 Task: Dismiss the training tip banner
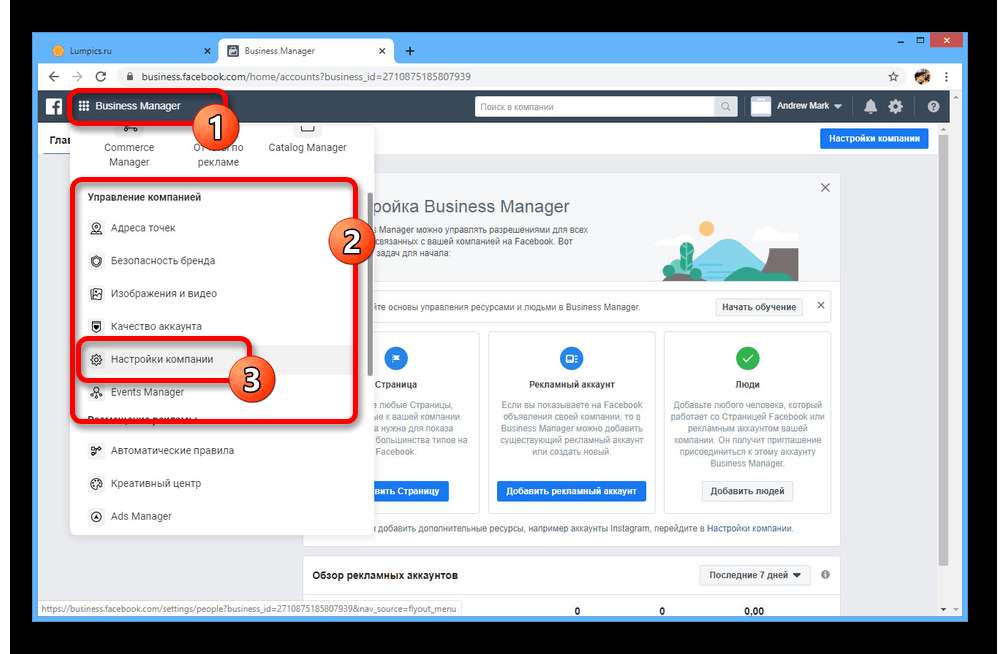click(x=821, y=306)
